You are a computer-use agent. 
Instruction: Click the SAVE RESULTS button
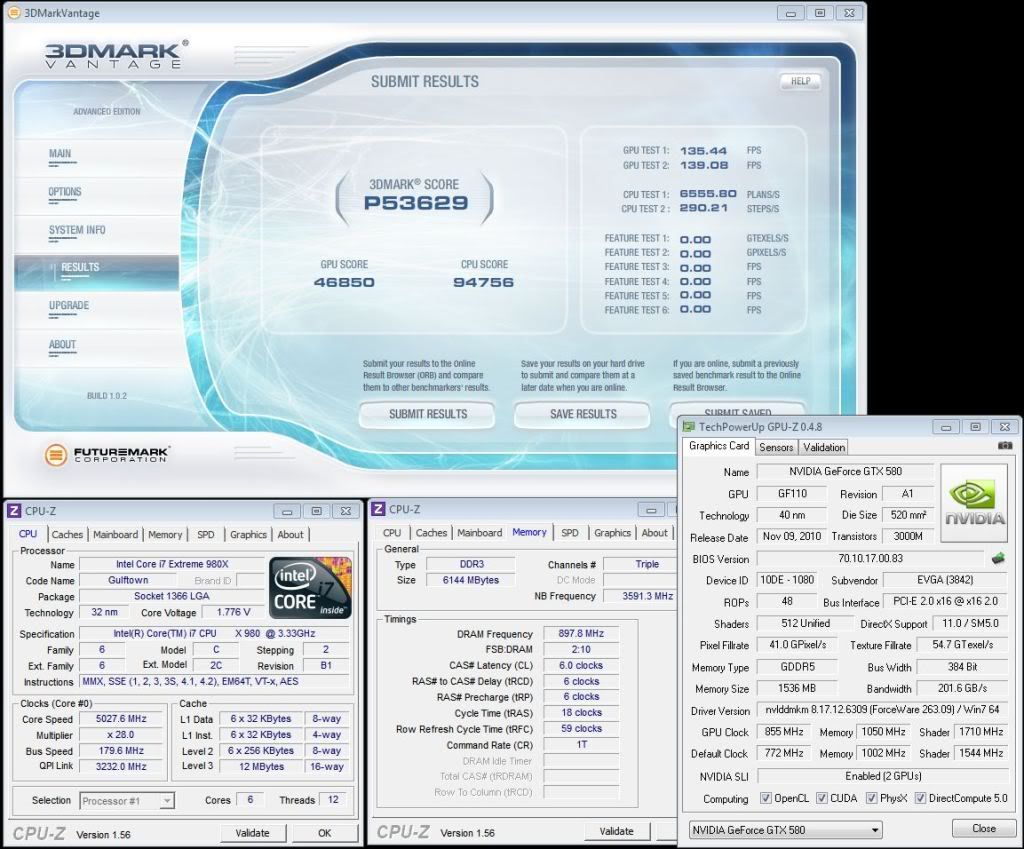583,414
